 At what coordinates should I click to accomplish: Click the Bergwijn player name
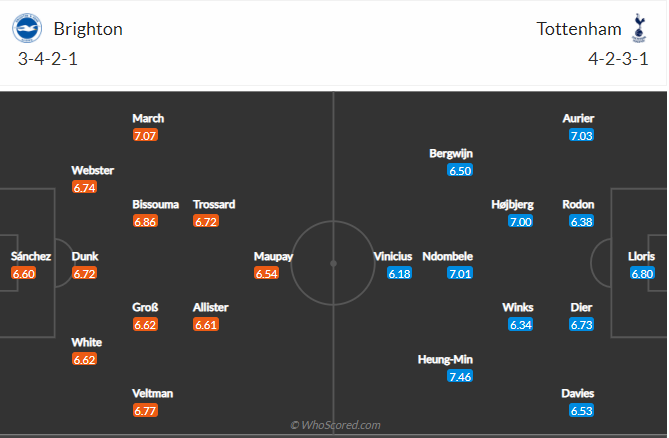click(450, 153)
